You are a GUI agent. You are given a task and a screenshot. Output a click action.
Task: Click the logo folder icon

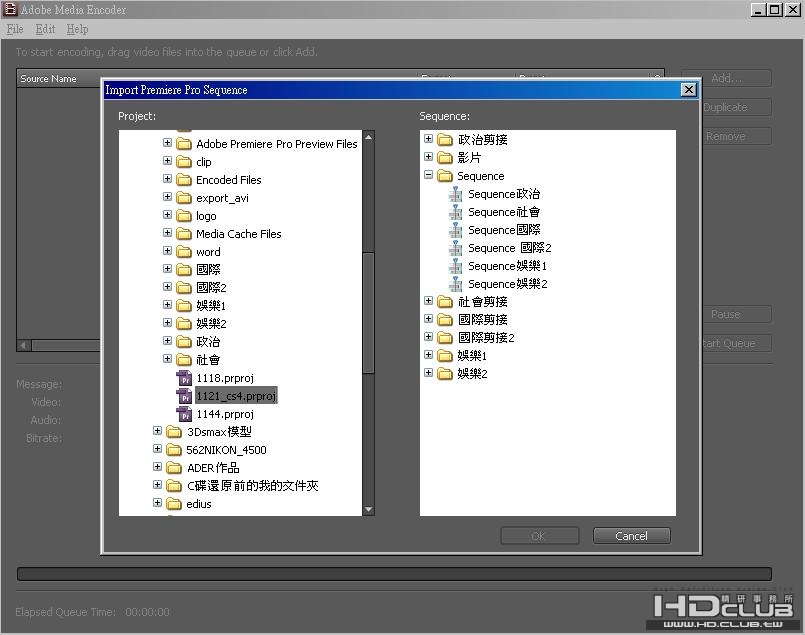coord(184,216)
